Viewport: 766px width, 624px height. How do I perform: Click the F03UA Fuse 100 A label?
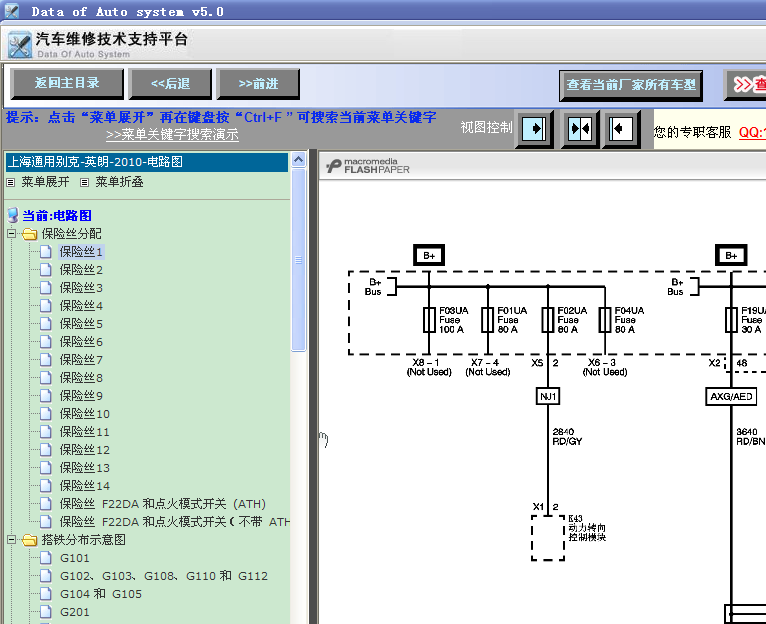[453, 320]
